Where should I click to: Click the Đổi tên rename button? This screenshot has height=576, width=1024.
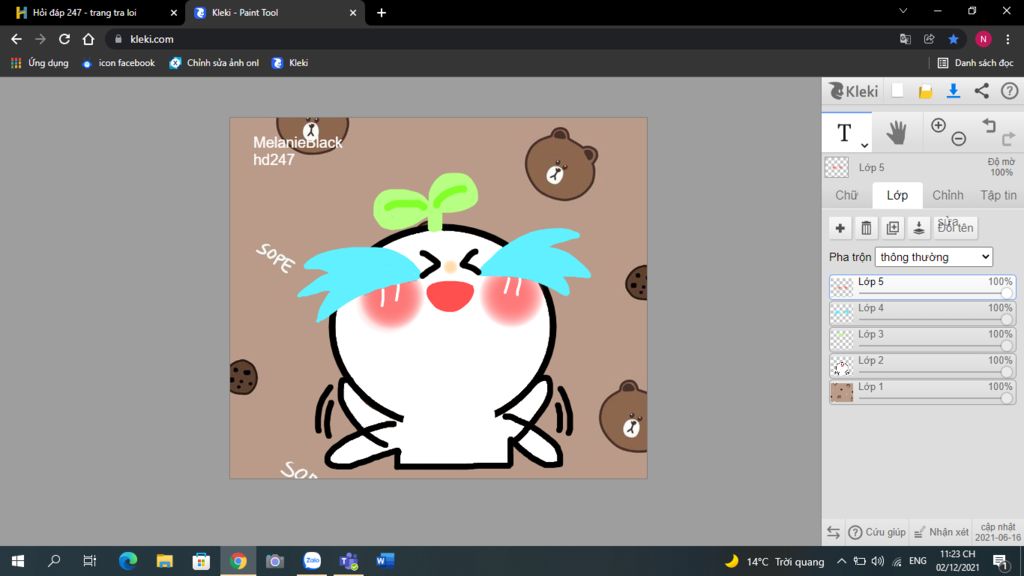click(955, 228)
